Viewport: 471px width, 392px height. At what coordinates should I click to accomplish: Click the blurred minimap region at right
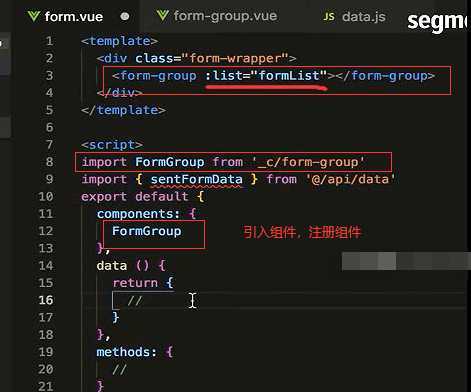(x=406, y=261)
